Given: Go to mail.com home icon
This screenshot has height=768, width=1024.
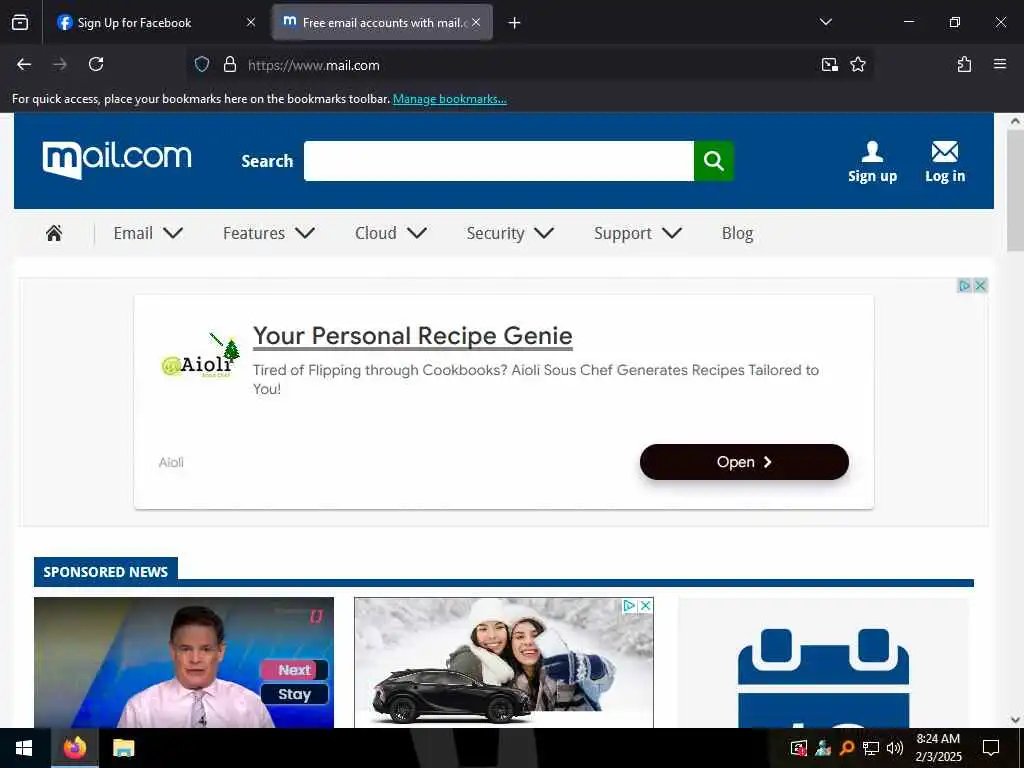Looking at the screenshot, I should click(54, 233).
